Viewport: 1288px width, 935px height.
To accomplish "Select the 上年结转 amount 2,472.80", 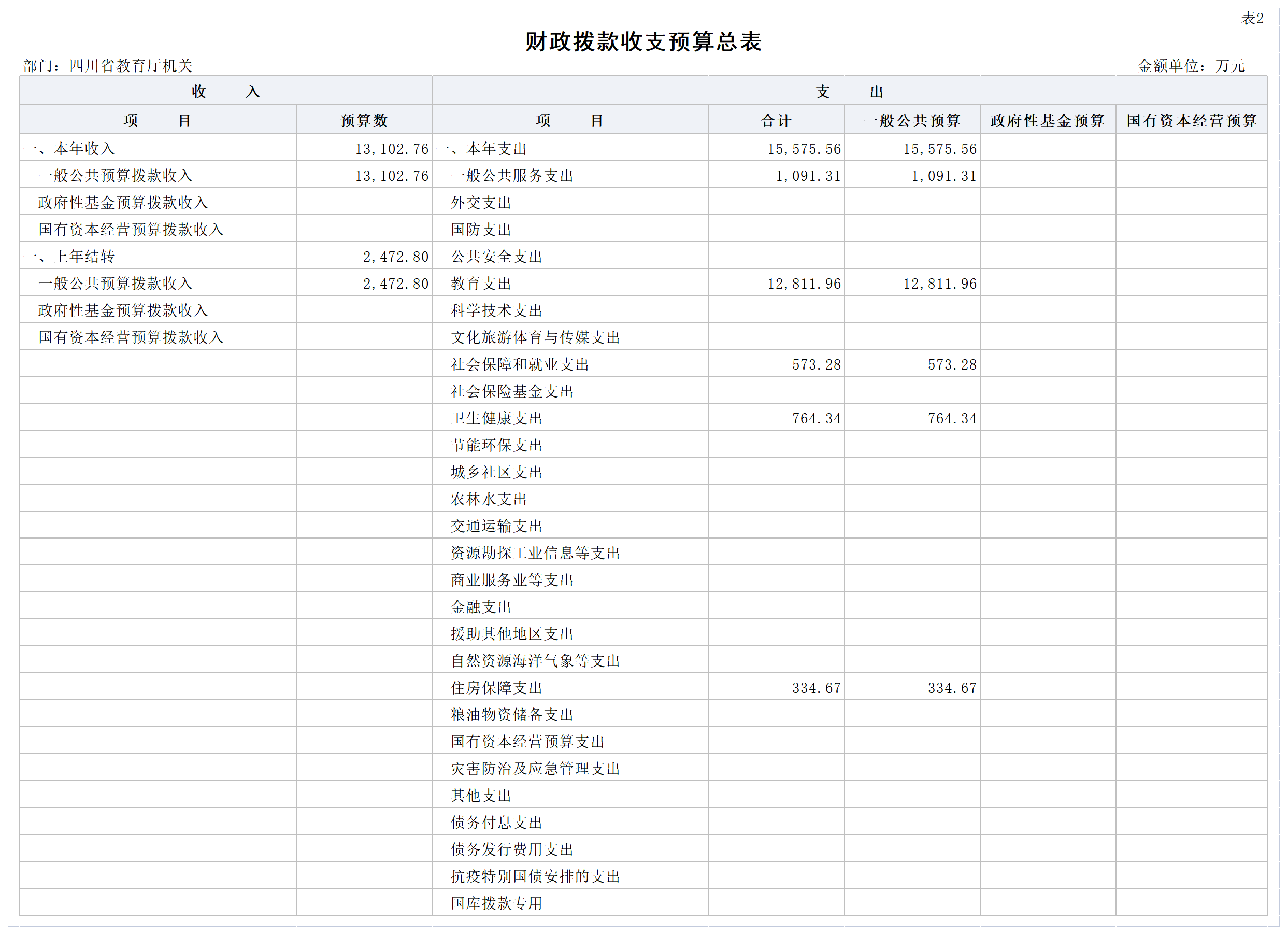I will tap(396, 257).
